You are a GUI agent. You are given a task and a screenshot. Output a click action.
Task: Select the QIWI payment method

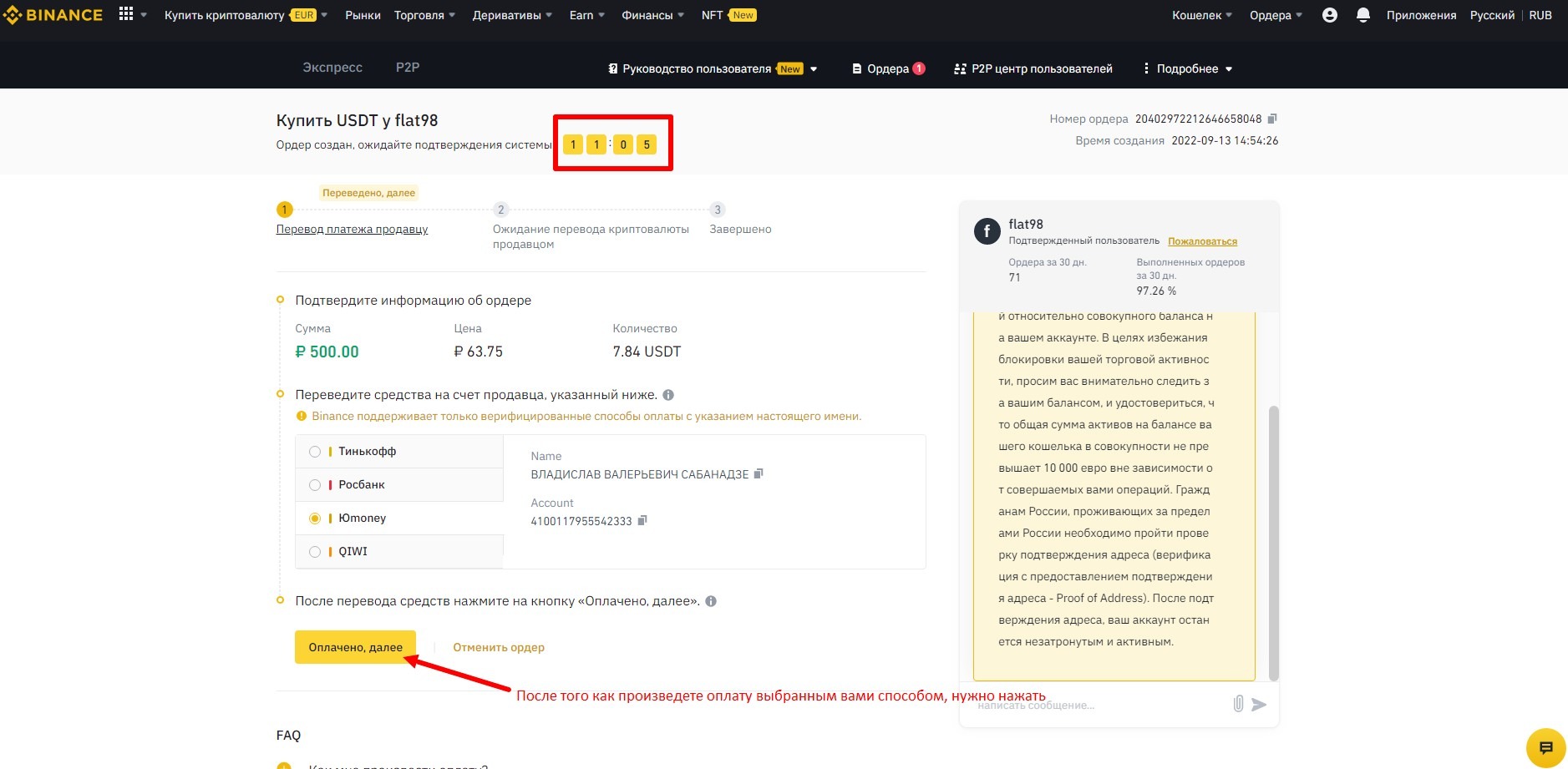click(x=315, y=552)
